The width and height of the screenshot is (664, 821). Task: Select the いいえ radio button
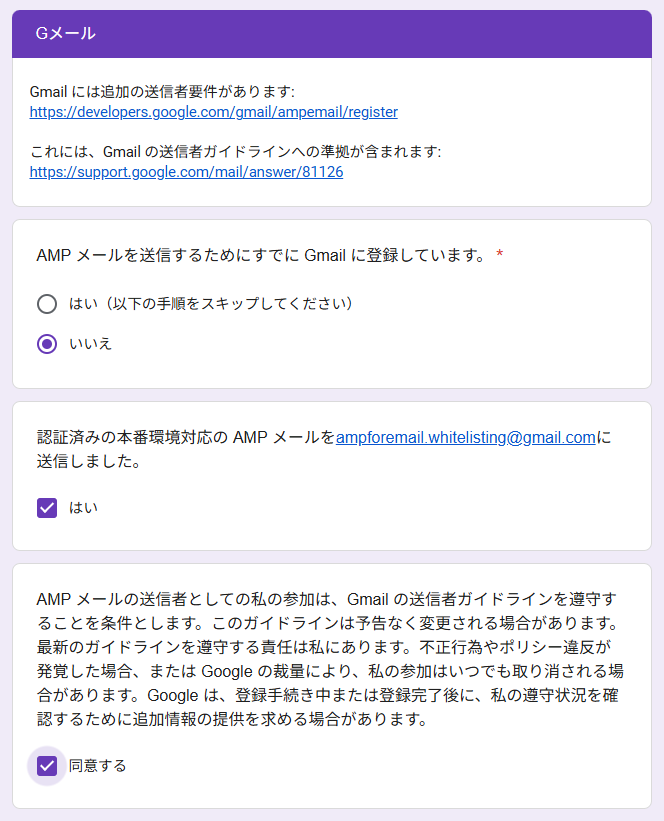[47, 344]
